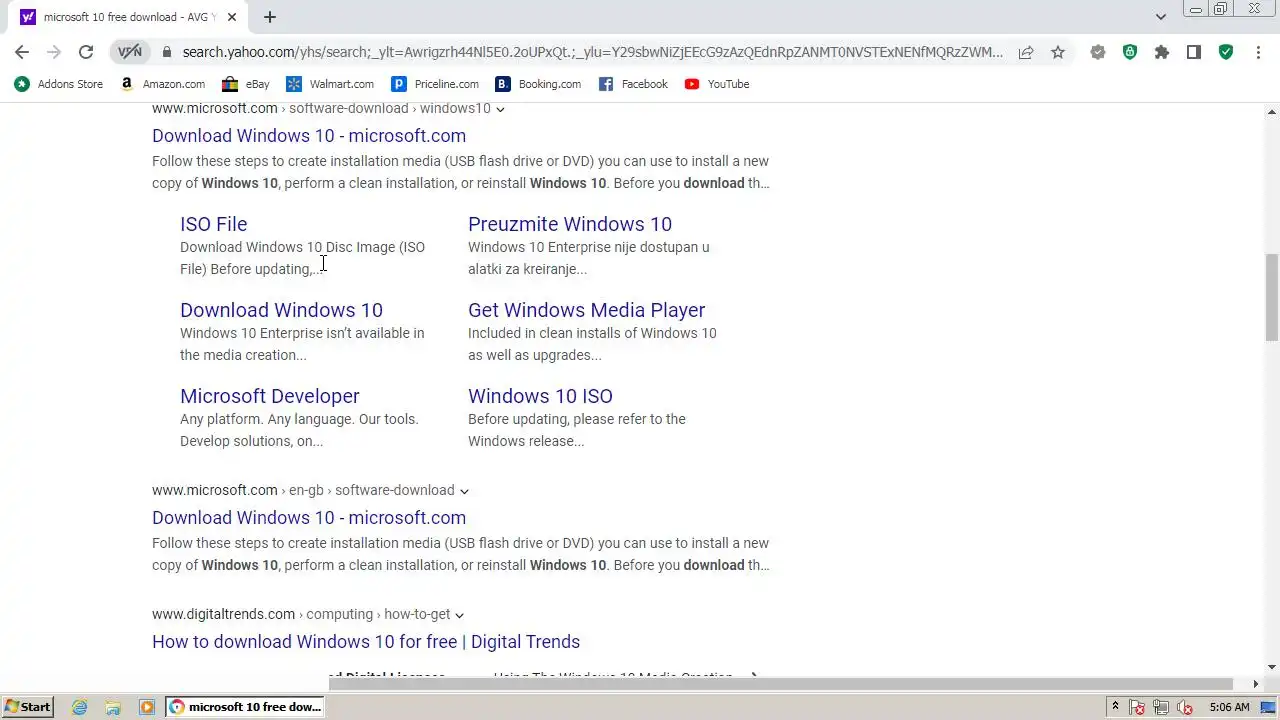
Task: Open the ISO File sublink
Action: [x=213, y=224]
